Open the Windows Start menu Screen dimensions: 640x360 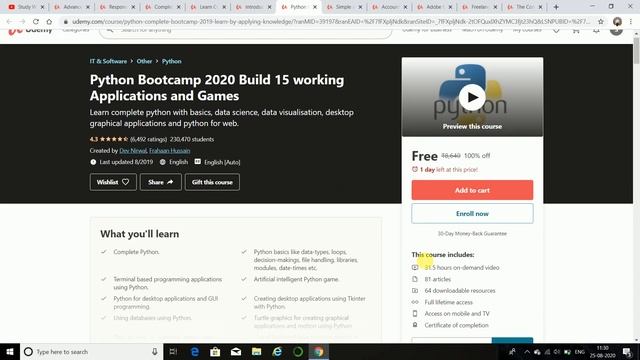pyautogui.click(x=10, y=351)
